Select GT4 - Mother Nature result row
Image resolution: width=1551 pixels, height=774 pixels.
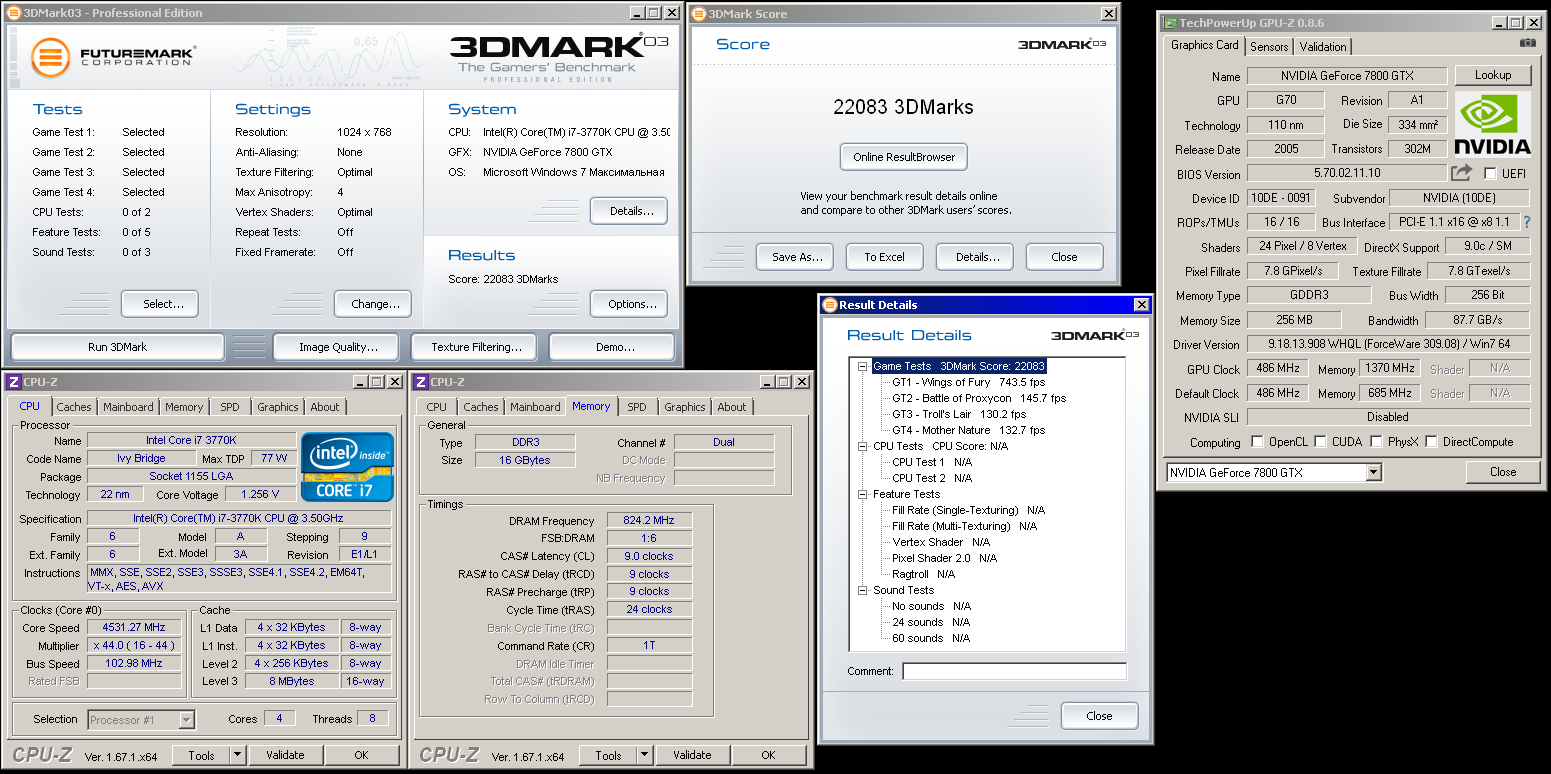click(x=969, y=430)
